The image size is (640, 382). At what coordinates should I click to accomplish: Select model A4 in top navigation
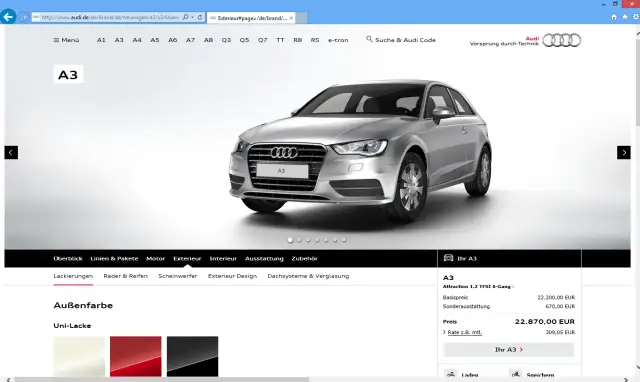point(137,40)
